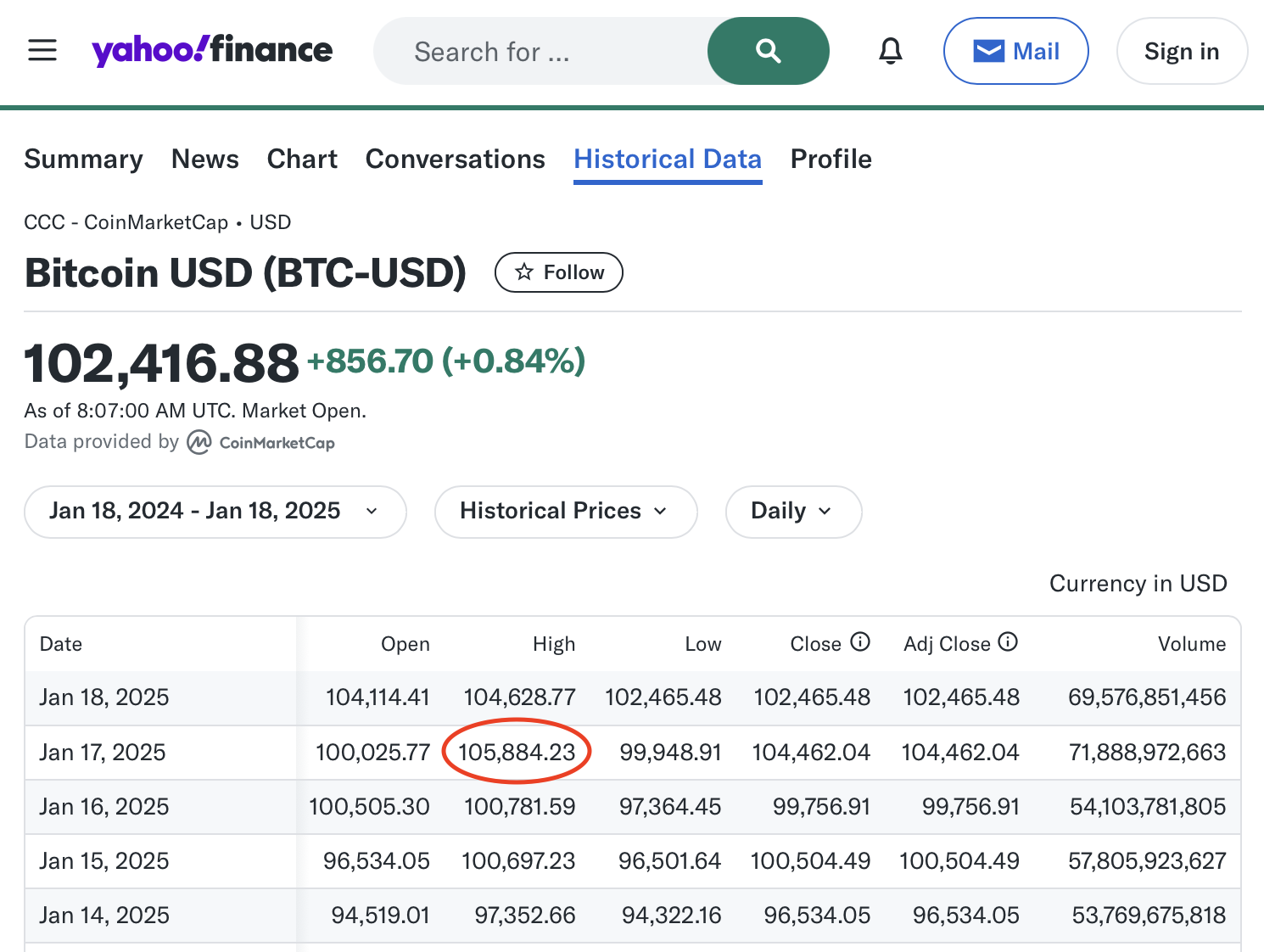The image size is (1264, 952).
Task: Click the volume value 54,103,781,805
Action: (1148, 807)
